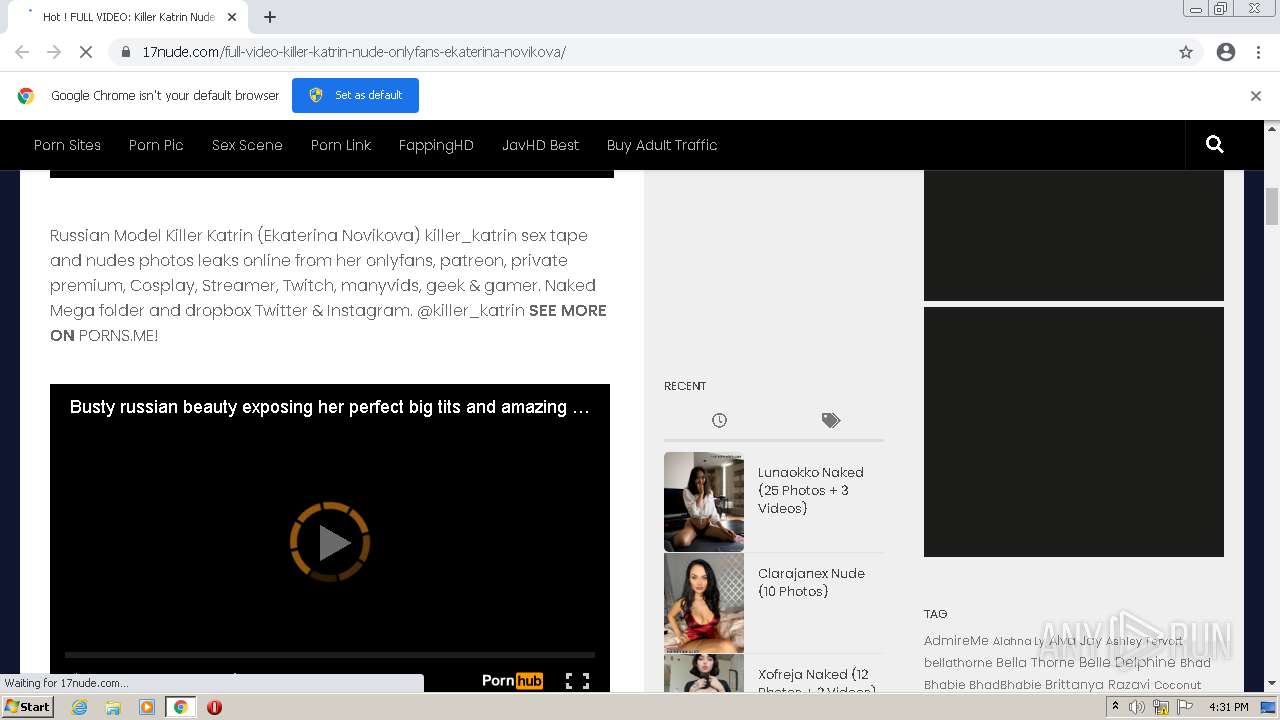Open the Clarajanex recent post link
The image size is (1280, 720).
coord(811,582)
